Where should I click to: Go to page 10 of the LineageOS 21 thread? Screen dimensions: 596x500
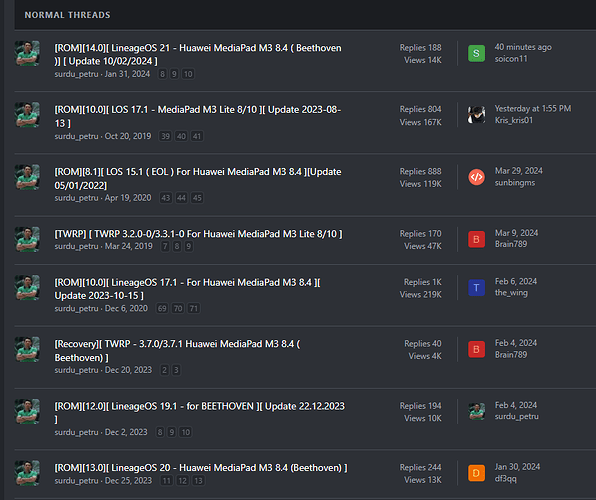(x=188, y=74)
